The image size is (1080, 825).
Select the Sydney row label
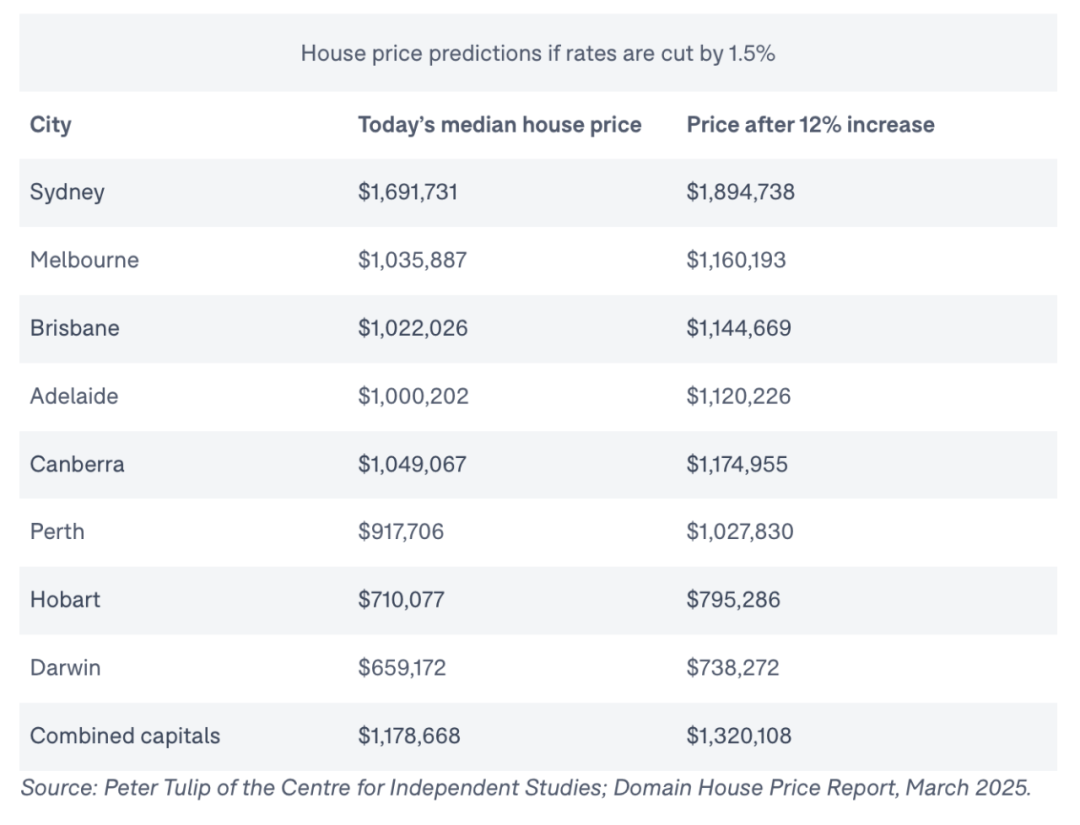[67, 192]
